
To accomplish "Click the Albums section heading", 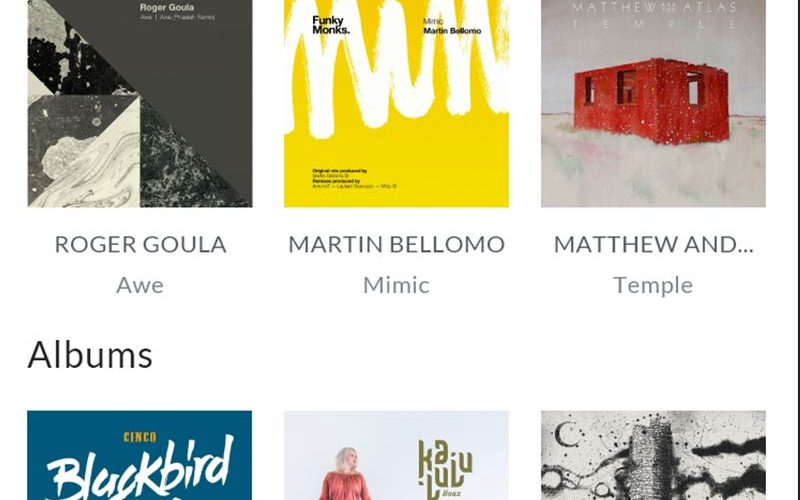I will coord(90,355).
